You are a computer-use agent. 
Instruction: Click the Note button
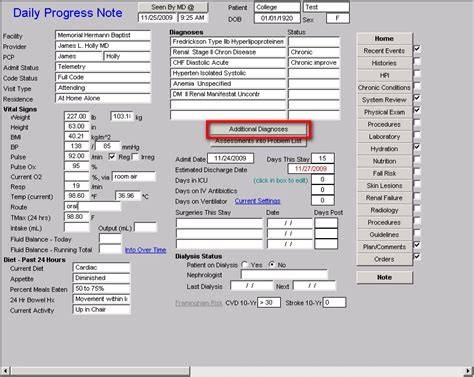pos(384,277)
